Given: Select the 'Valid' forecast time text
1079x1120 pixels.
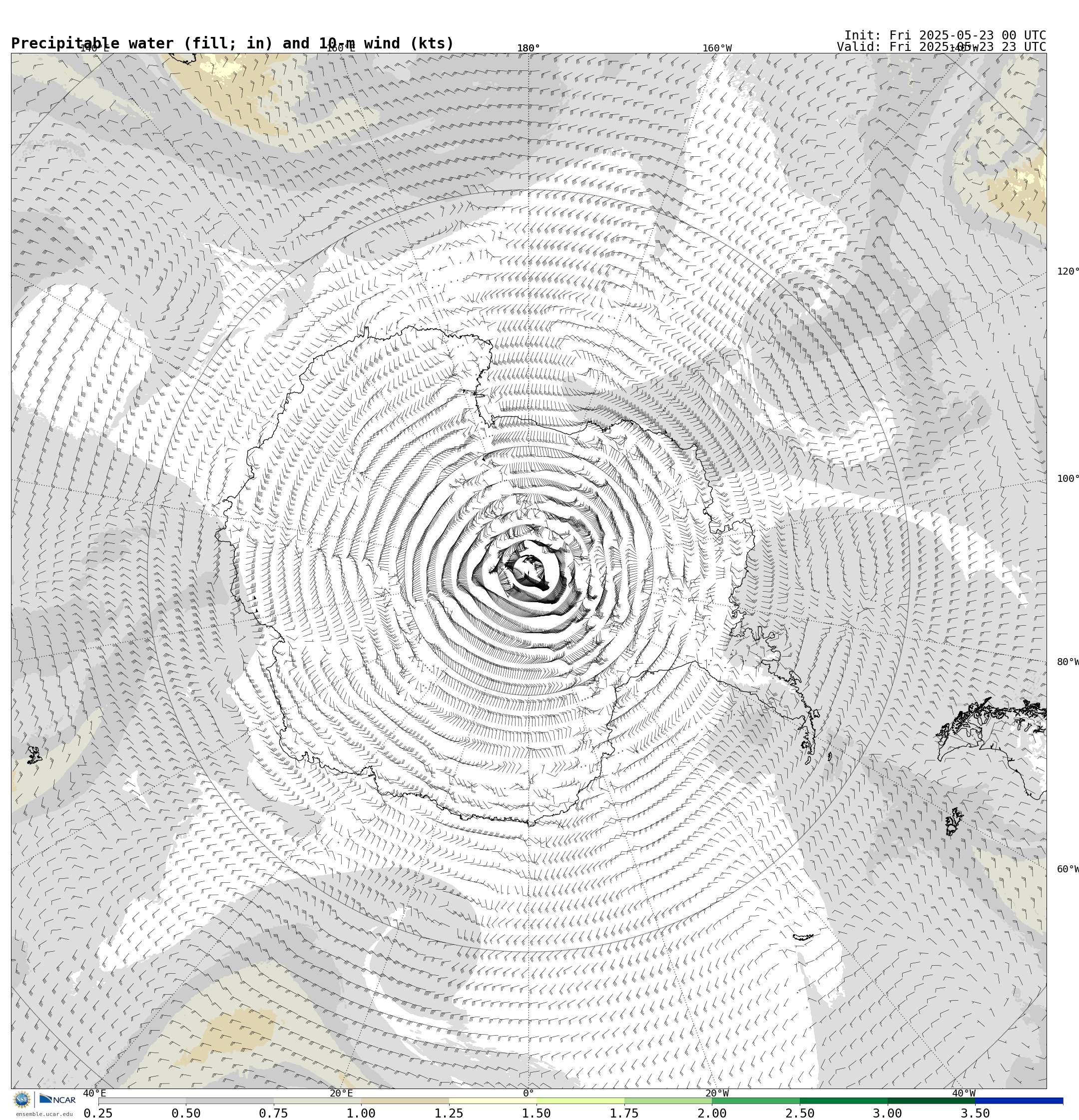Looking at the screenshot, I should coord(941,47).
